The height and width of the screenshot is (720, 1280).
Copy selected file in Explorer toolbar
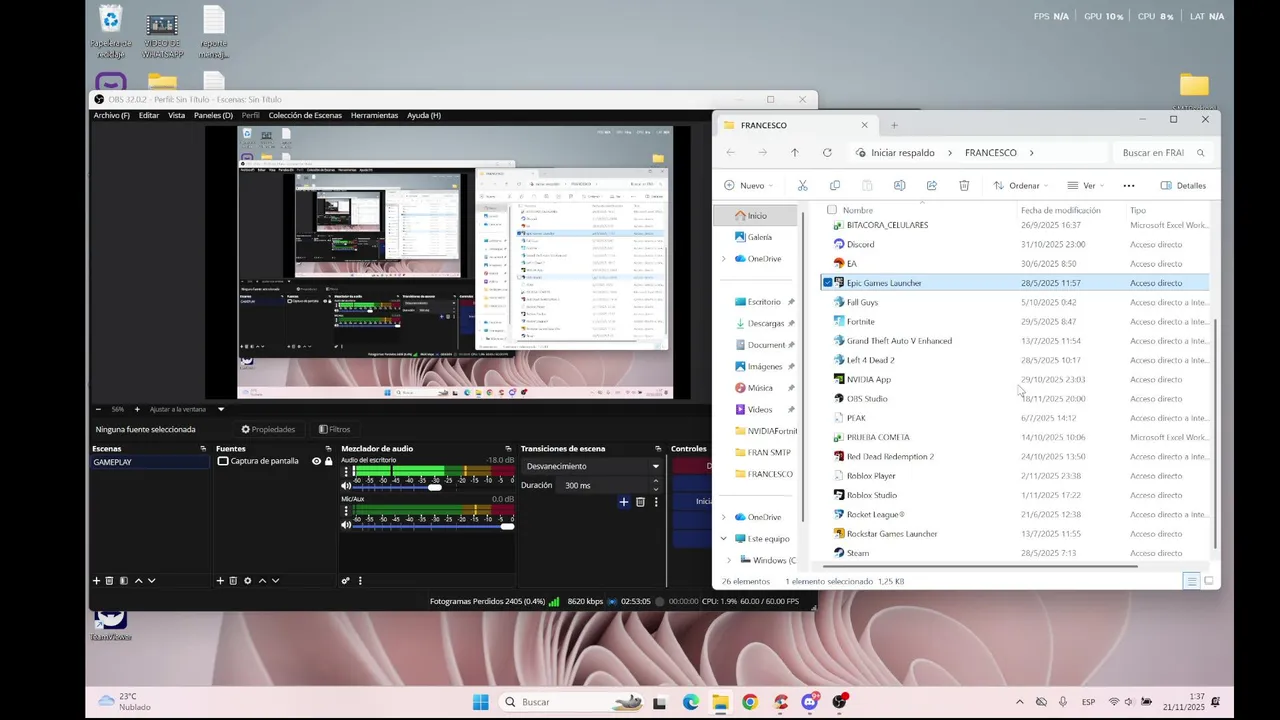coord(835,185)
